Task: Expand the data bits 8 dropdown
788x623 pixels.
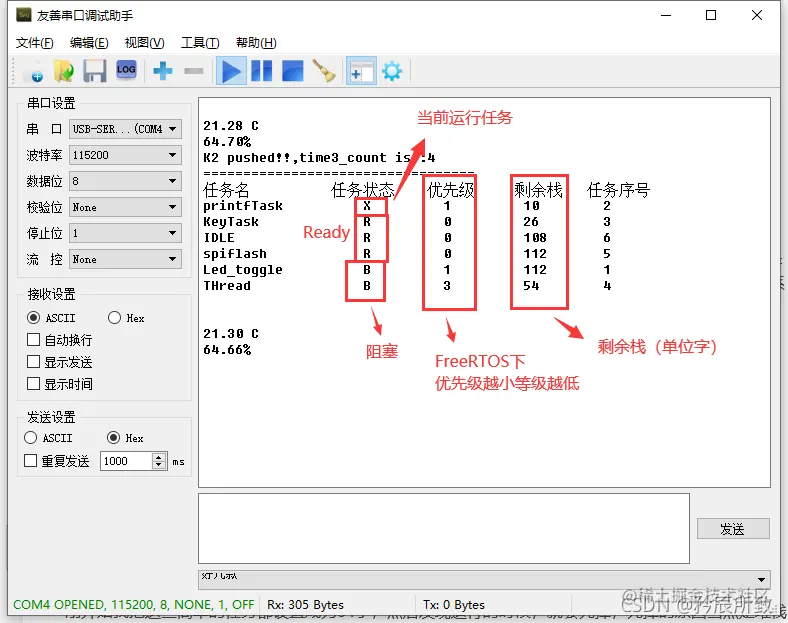Action: [x=125, y=181]
